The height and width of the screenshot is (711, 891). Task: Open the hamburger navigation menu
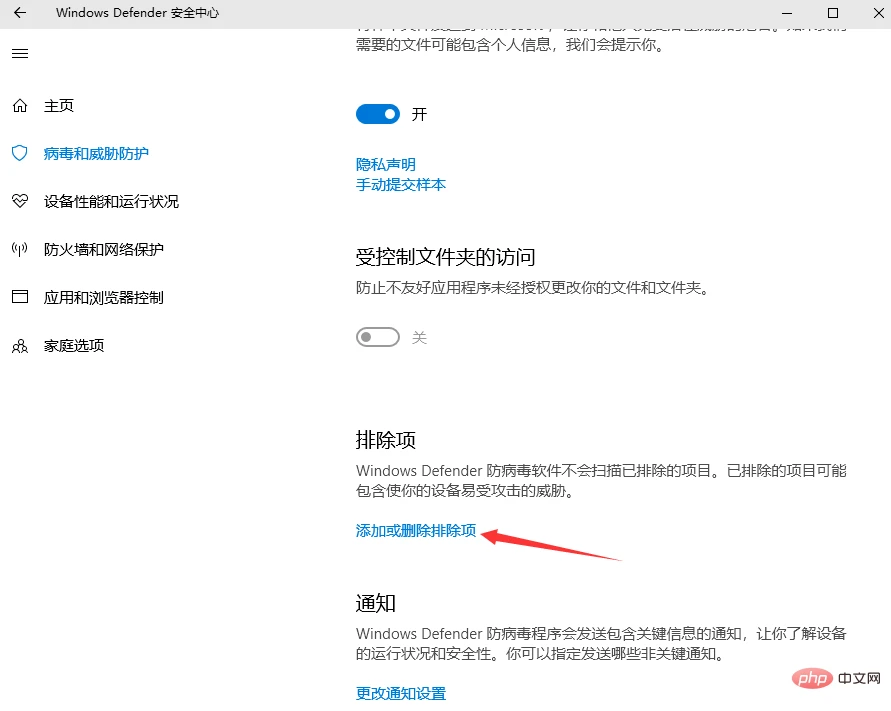coord(20,53)
